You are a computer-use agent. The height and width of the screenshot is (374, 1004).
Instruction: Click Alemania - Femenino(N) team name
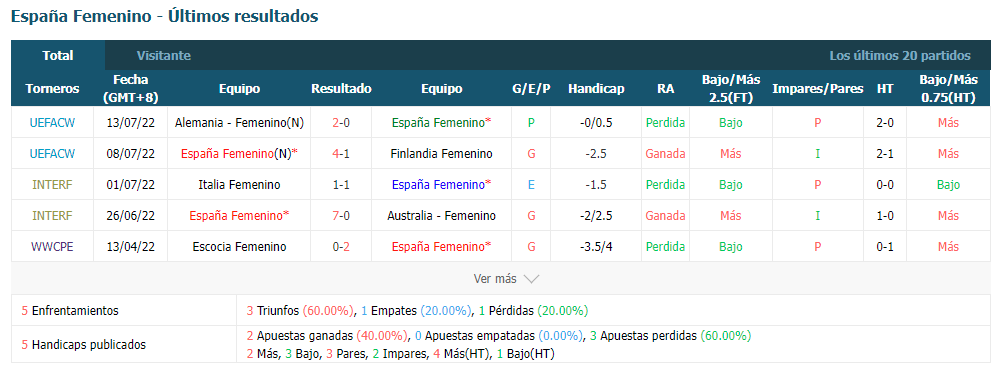tap(239, 123)
